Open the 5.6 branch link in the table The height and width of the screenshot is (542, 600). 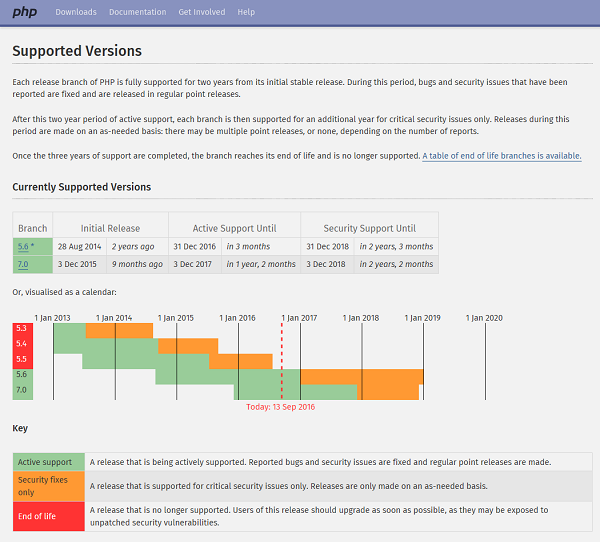point(23,246)
